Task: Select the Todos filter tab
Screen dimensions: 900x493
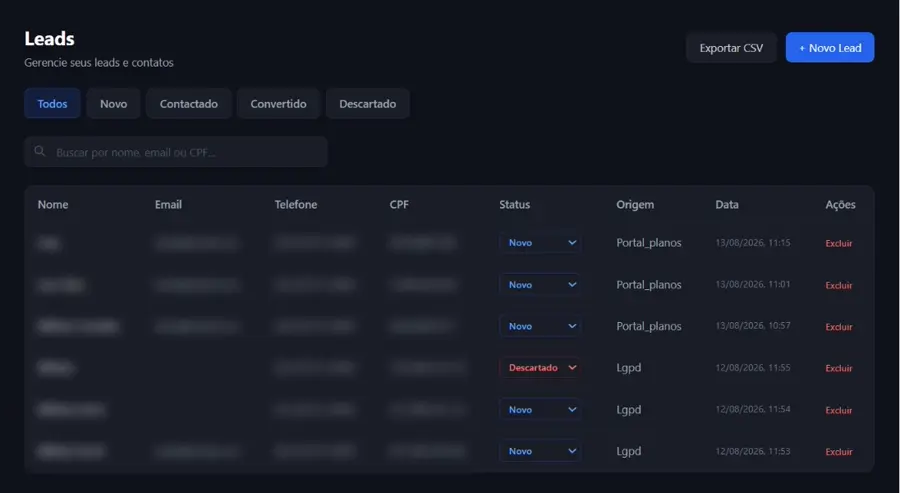Action: tap(52, 104)
